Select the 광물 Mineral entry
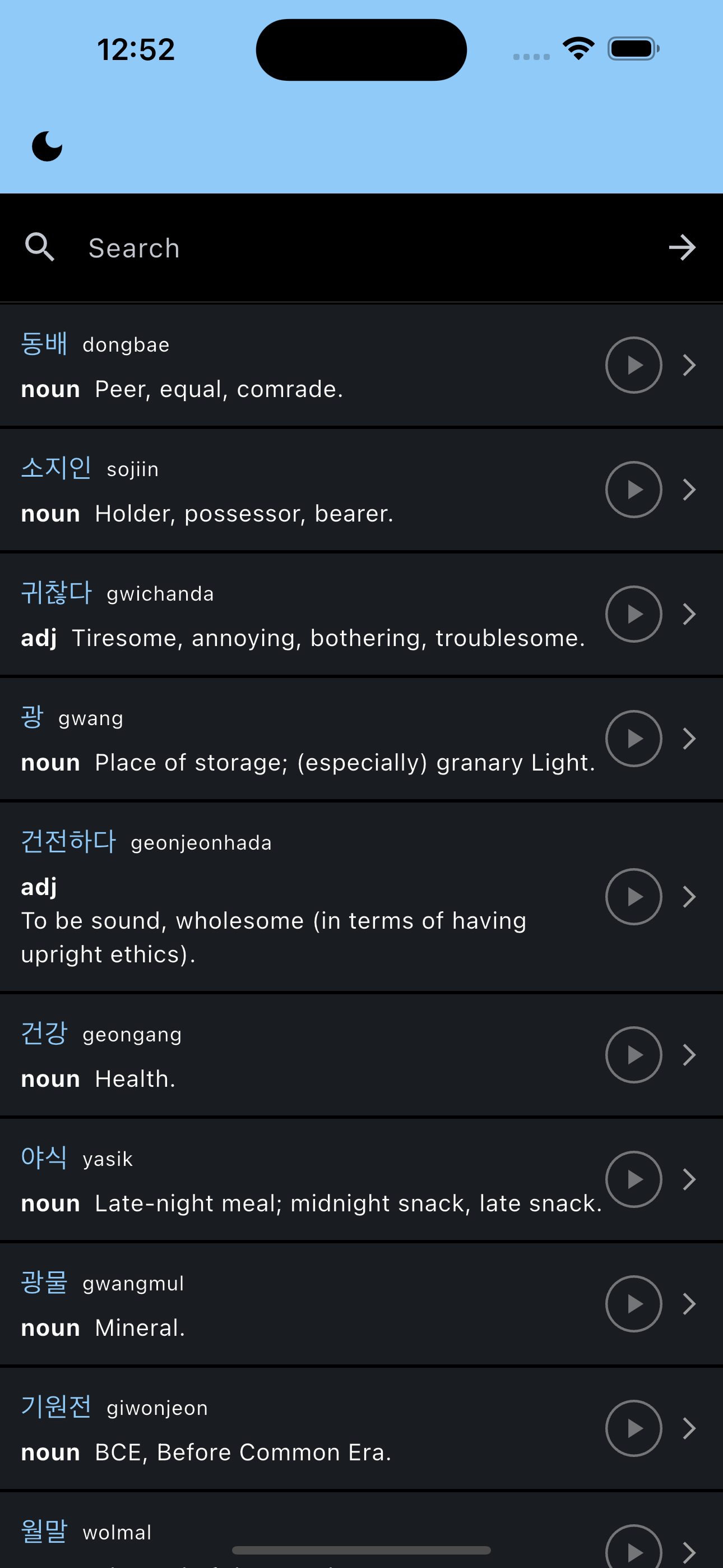The width and height of the screenshot is (723, 1568). click(x=361, y=1304)
